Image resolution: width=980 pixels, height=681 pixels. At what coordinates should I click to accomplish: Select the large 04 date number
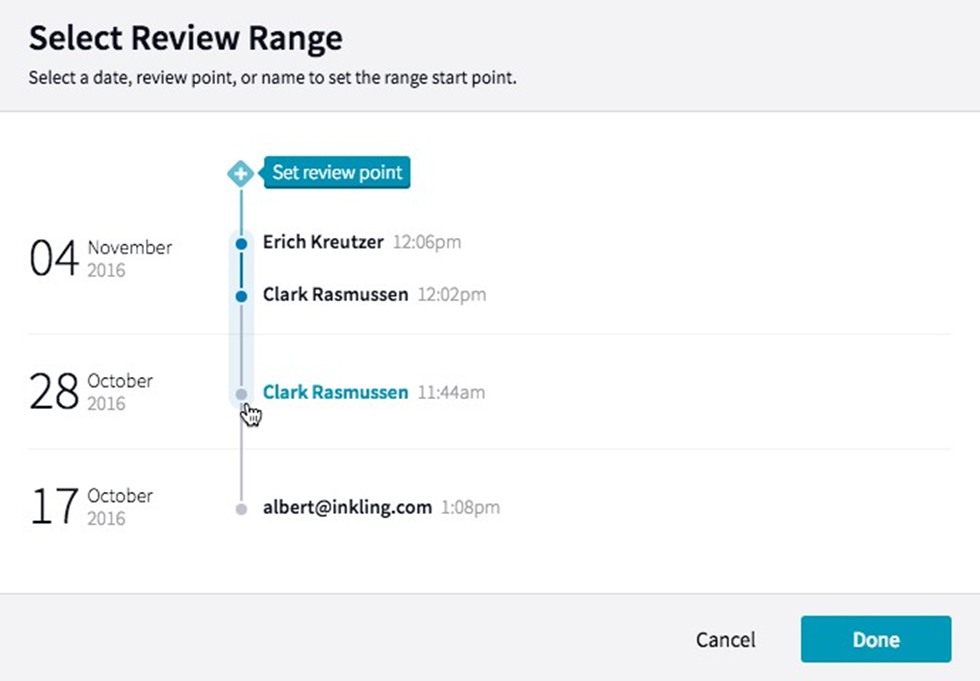[x=54, y=258]
